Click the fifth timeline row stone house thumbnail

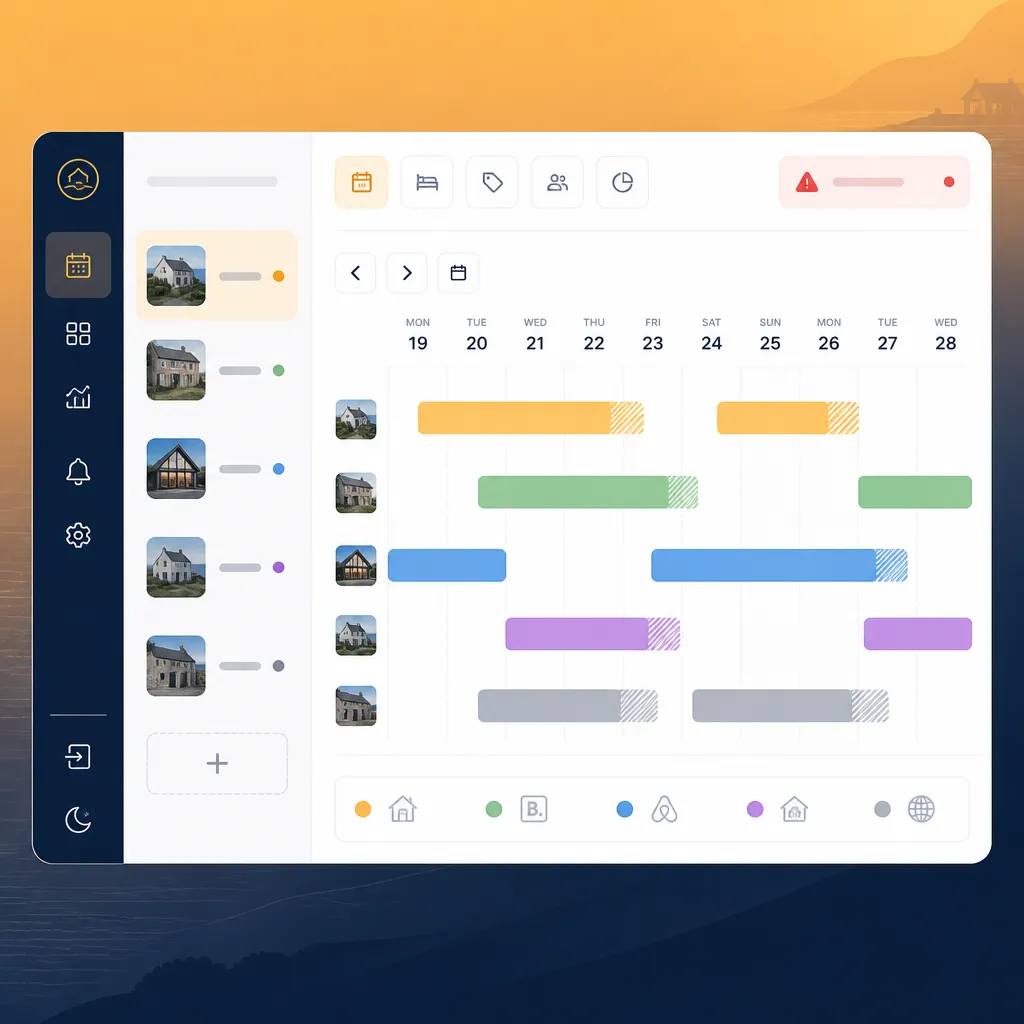[356, 705]
